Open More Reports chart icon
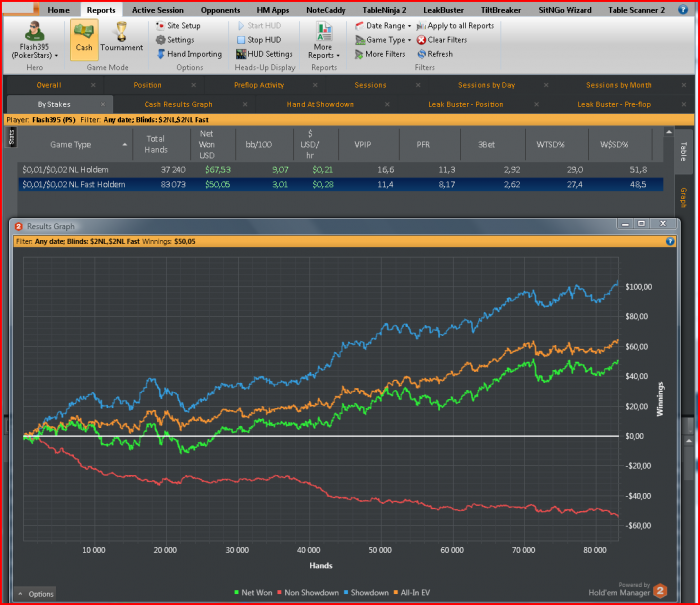 324,32
